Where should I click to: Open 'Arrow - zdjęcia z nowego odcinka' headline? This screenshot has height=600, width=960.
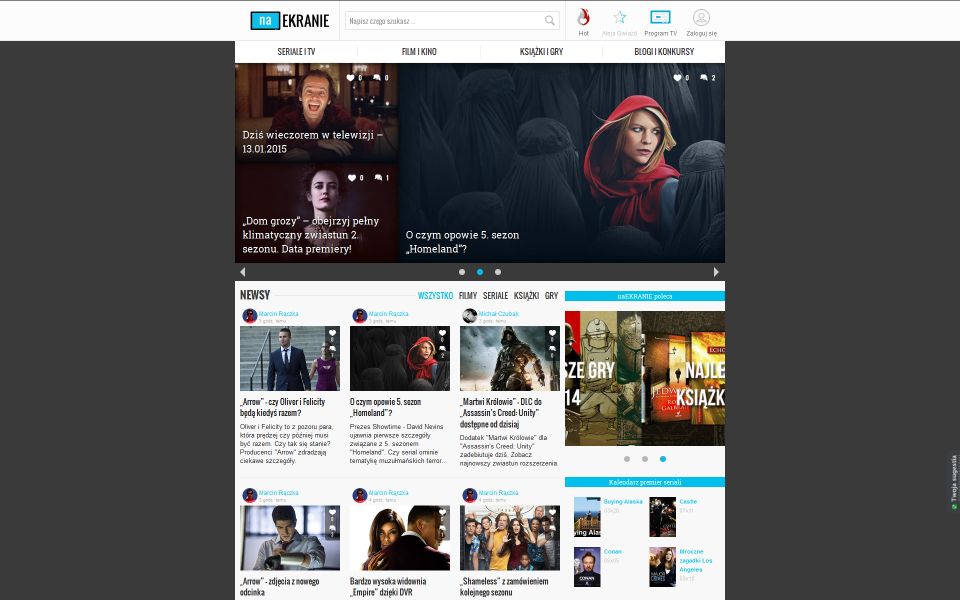279,587
